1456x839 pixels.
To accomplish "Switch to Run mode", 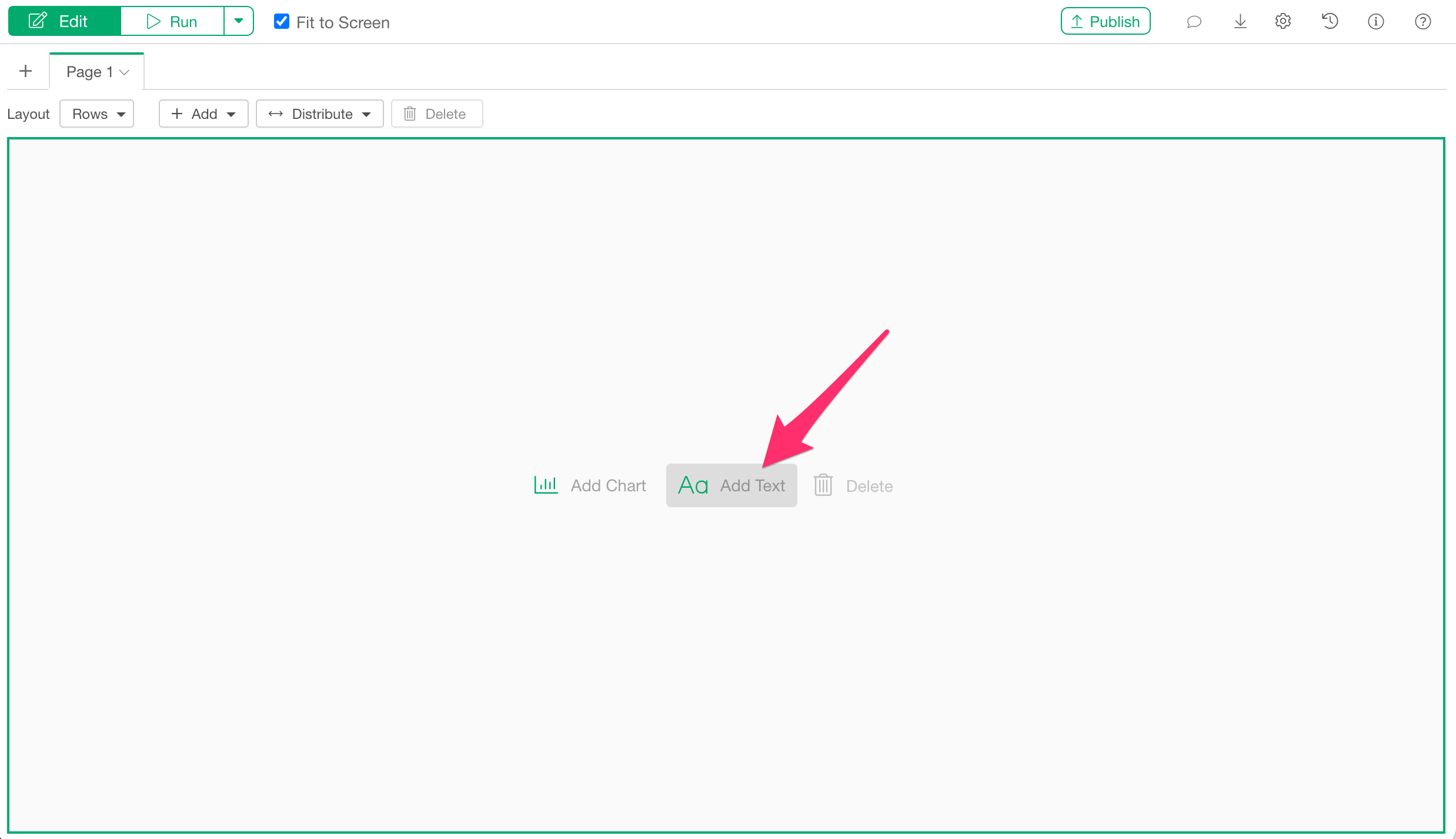I will click(172, 22).
